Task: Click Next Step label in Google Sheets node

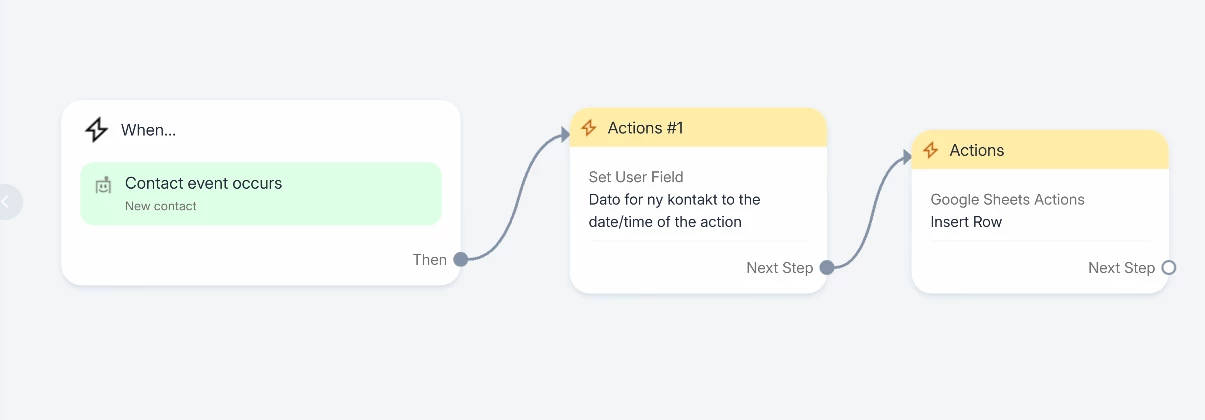Action: click(1121, 268)
